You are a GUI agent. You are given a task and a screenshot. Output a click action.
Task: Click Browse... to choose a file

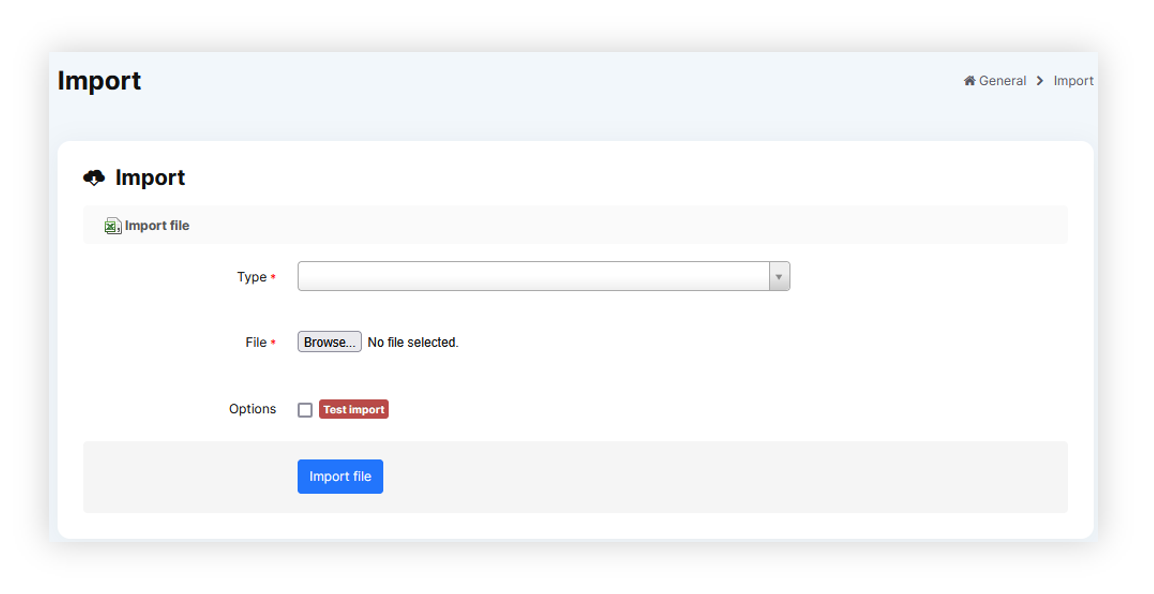(x=329, y=342)
